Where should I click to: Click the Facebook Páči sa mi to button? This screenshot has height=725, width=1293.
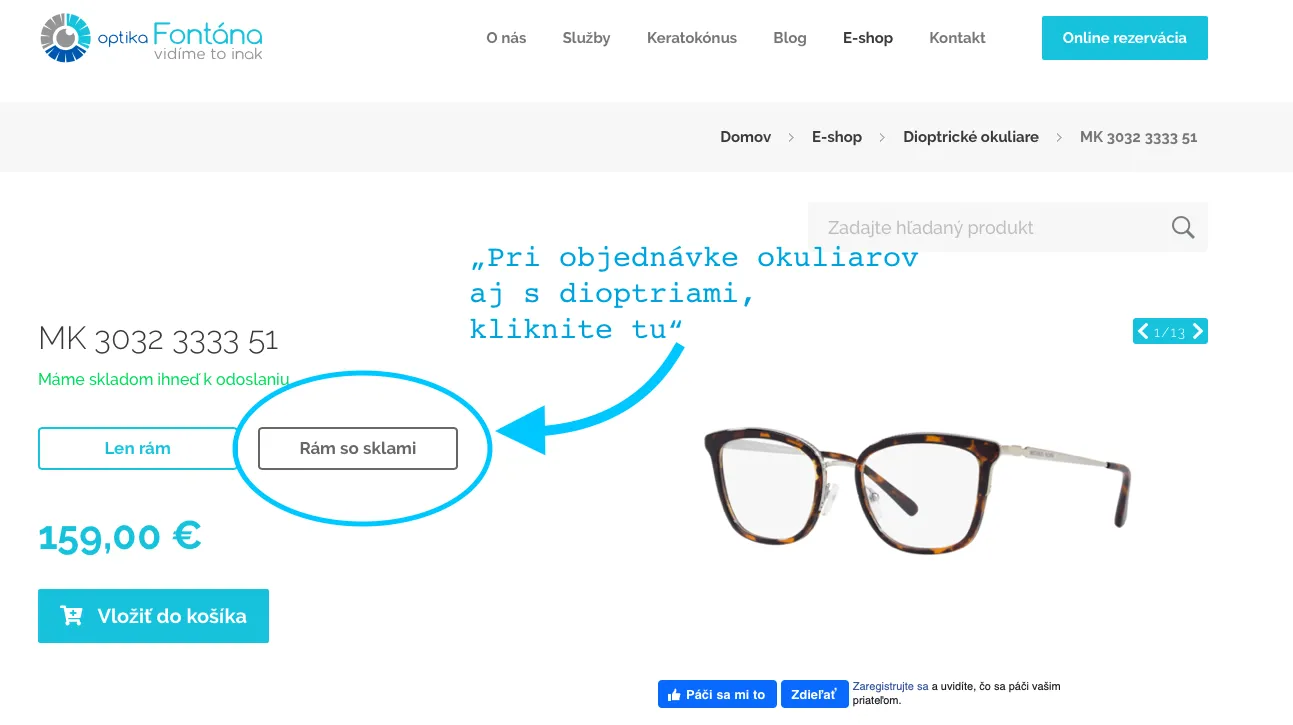point(717,694)
